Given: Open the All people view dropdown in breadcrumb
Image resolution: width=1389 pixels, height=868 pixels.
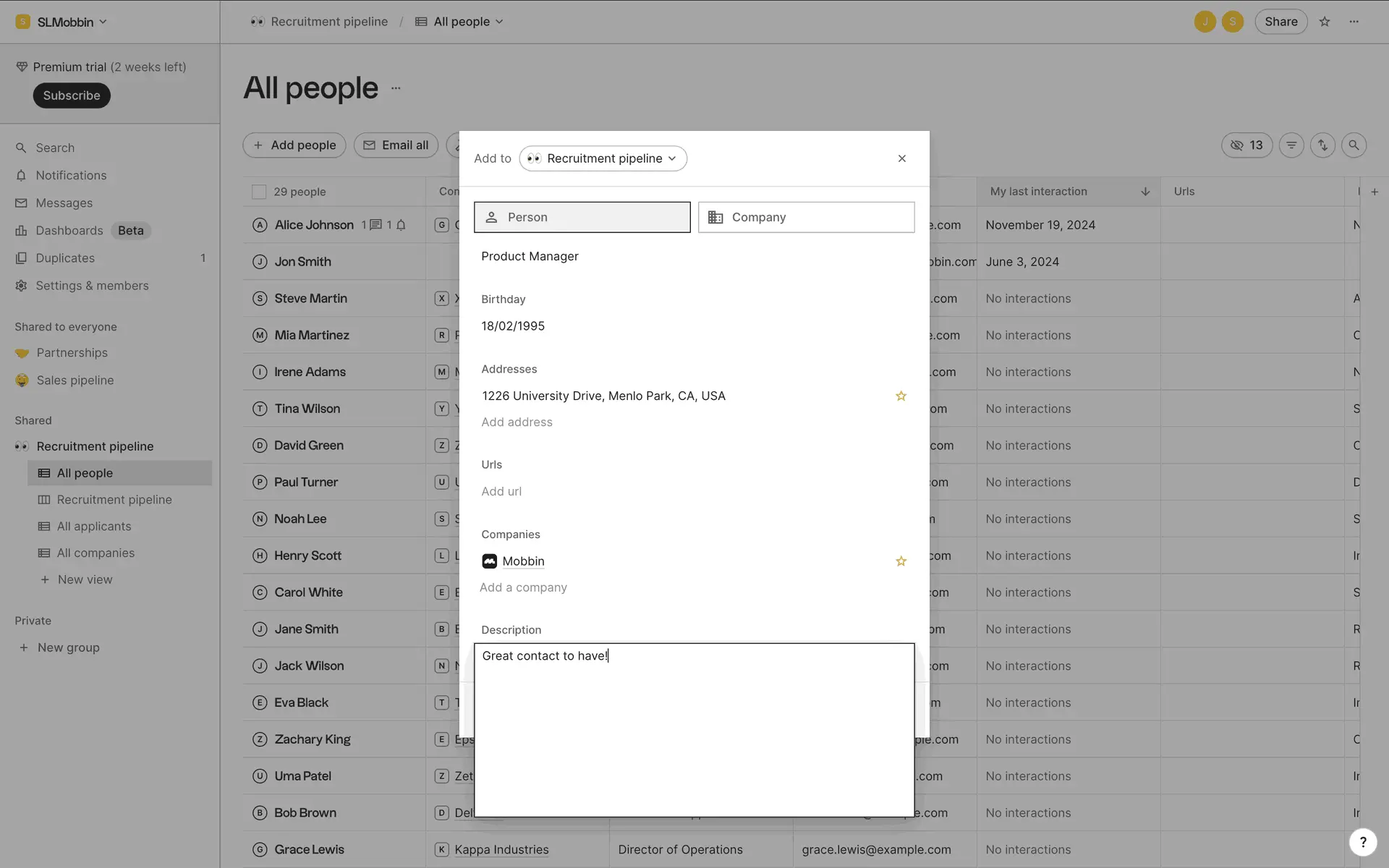Looking at the screenshot, I should (x=460, y=22).
